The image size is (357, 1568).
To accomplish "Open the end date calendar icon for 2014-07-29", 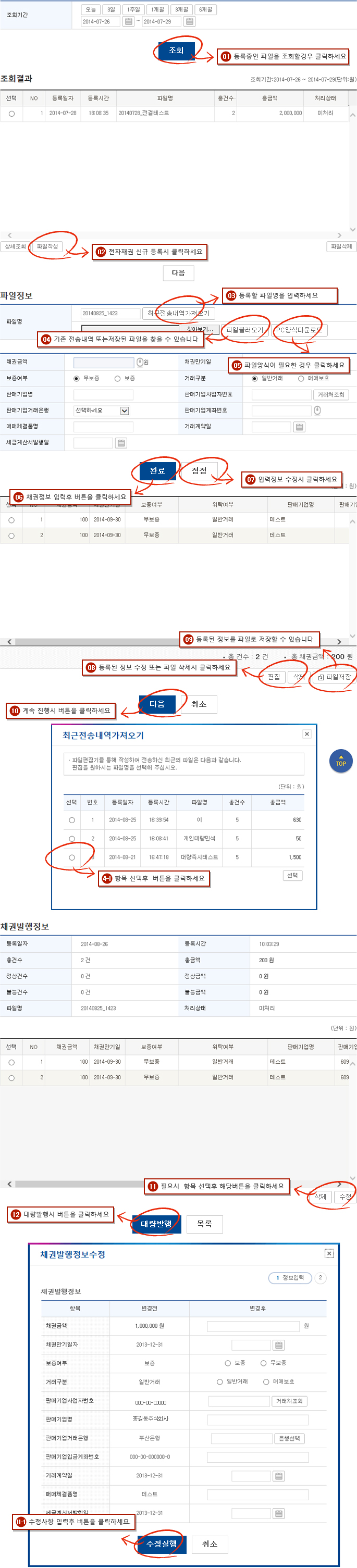I will 190,22.
